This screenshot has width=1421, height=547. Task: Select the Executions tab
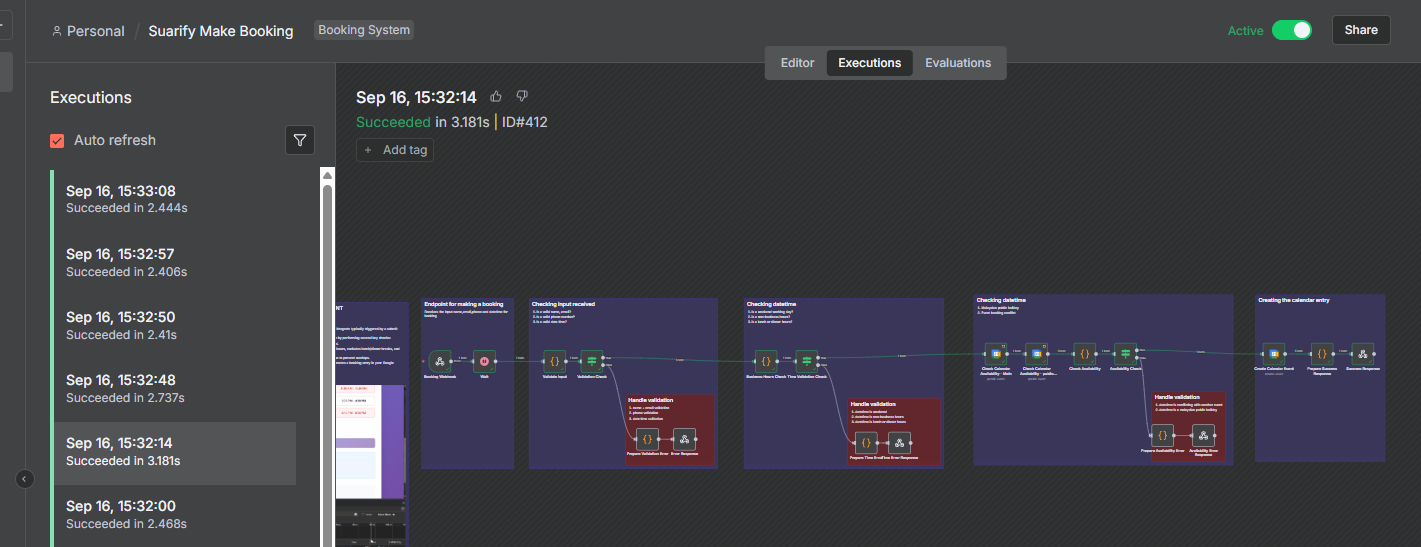(869, 63)
